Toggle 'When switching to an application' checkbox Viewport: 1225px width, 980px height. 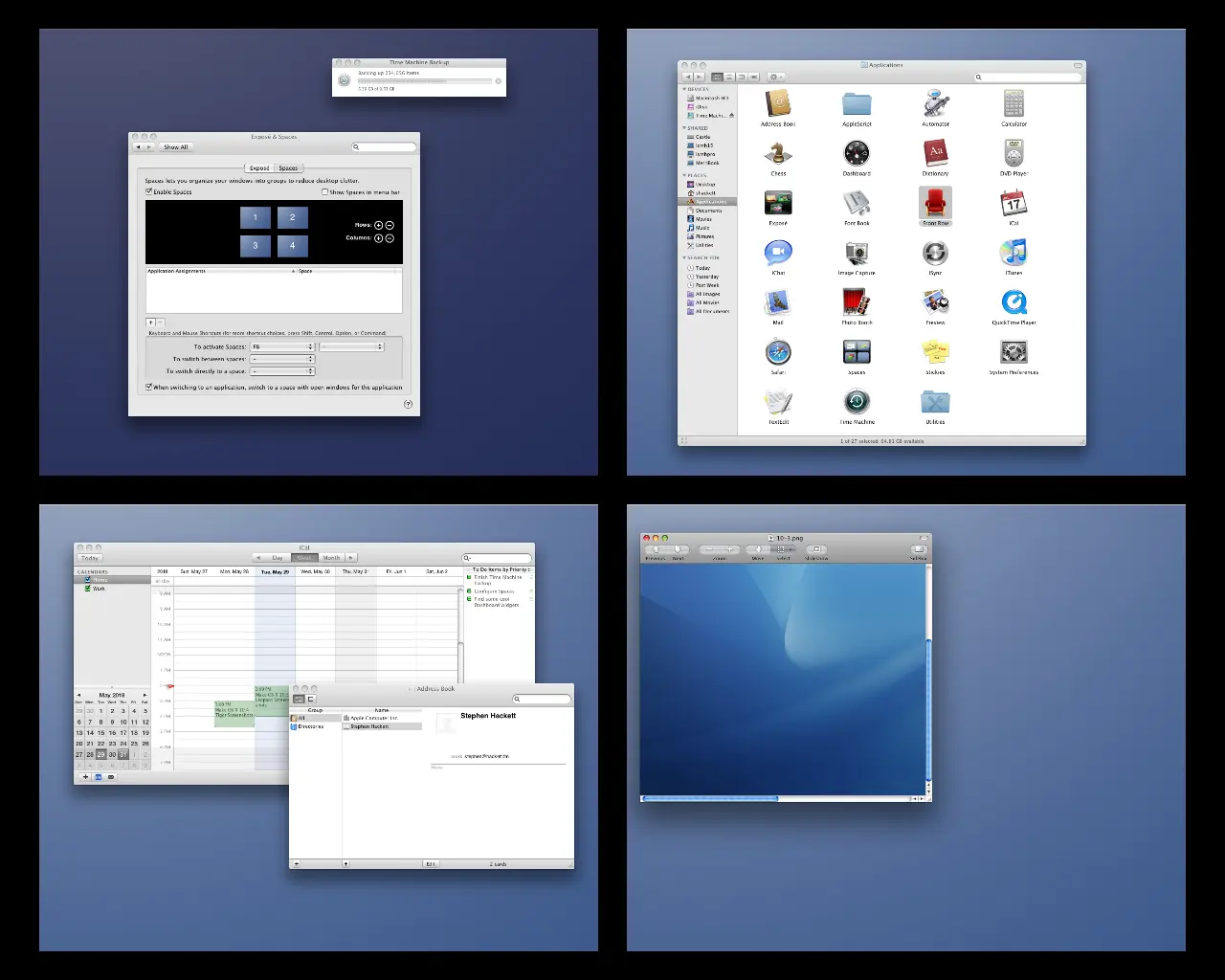coord(149,387)
